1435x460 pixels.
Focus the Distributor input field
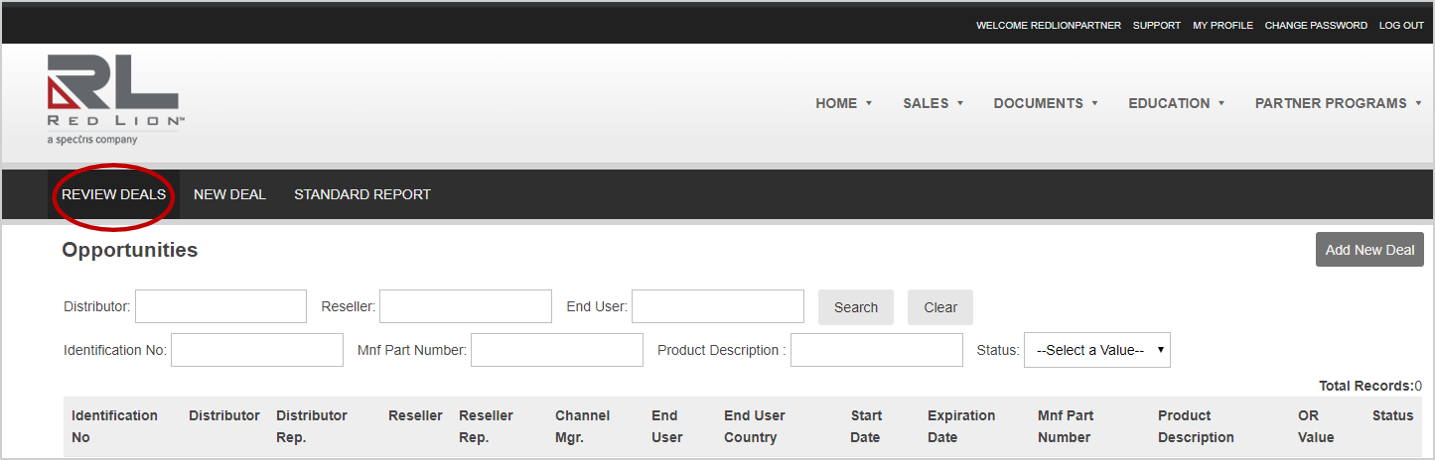pyautogui.click(x=221, y=307)
